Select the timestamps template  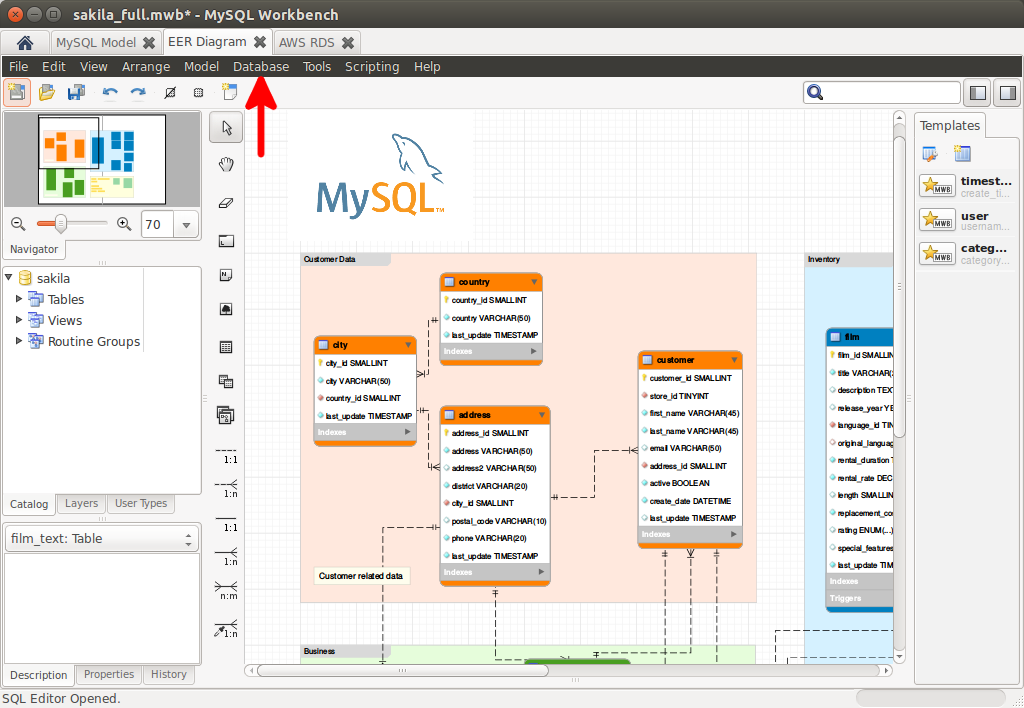click(967, 186)
